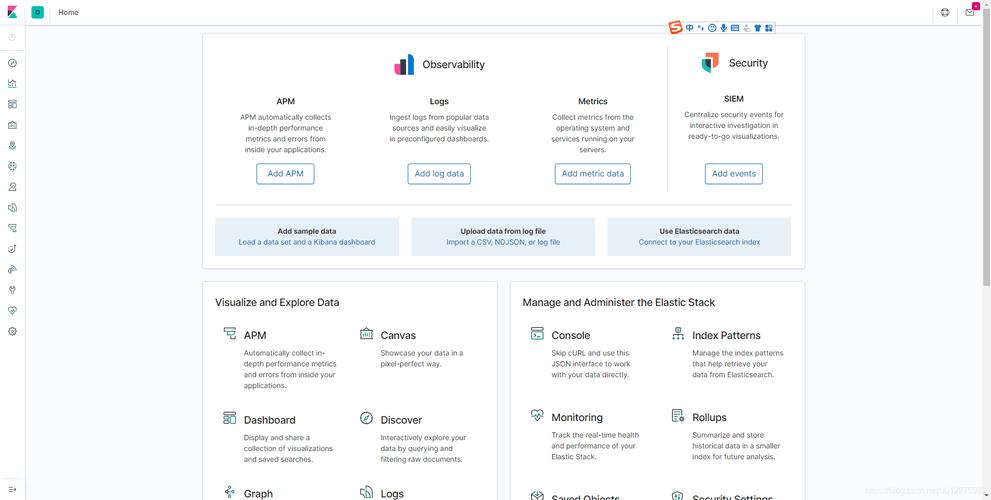Open SIEM icon in left sidebar
This screenshot has height=500, width=991.
[12, 269]
